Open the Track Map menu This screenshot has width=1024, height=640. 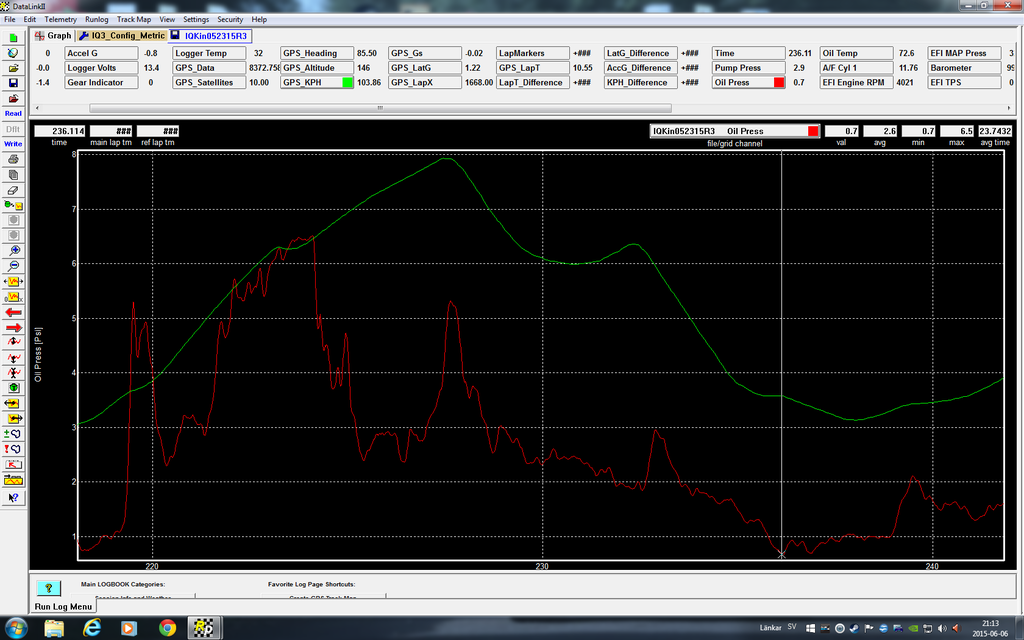point(133,19)
